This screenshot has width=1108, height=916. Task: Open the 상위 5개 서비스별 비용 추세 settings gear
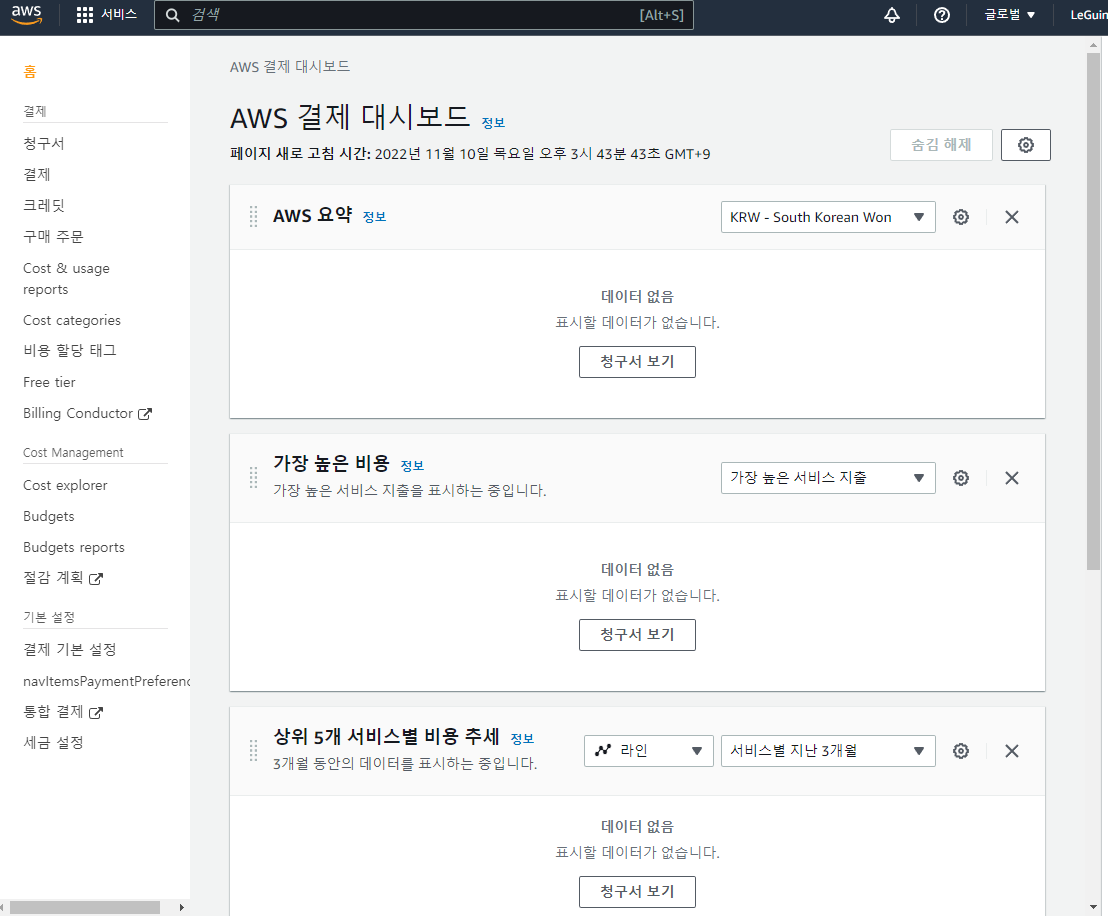click(960, 751)
